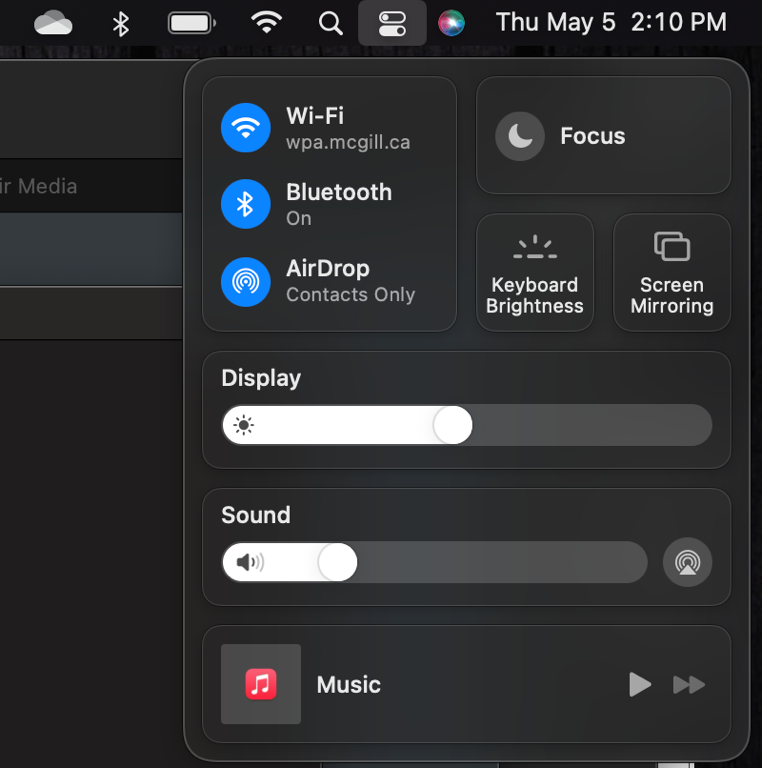The image size is (762, 768).
Task: Click the speaker icon on Sound slider
Action: coord(250,562)
